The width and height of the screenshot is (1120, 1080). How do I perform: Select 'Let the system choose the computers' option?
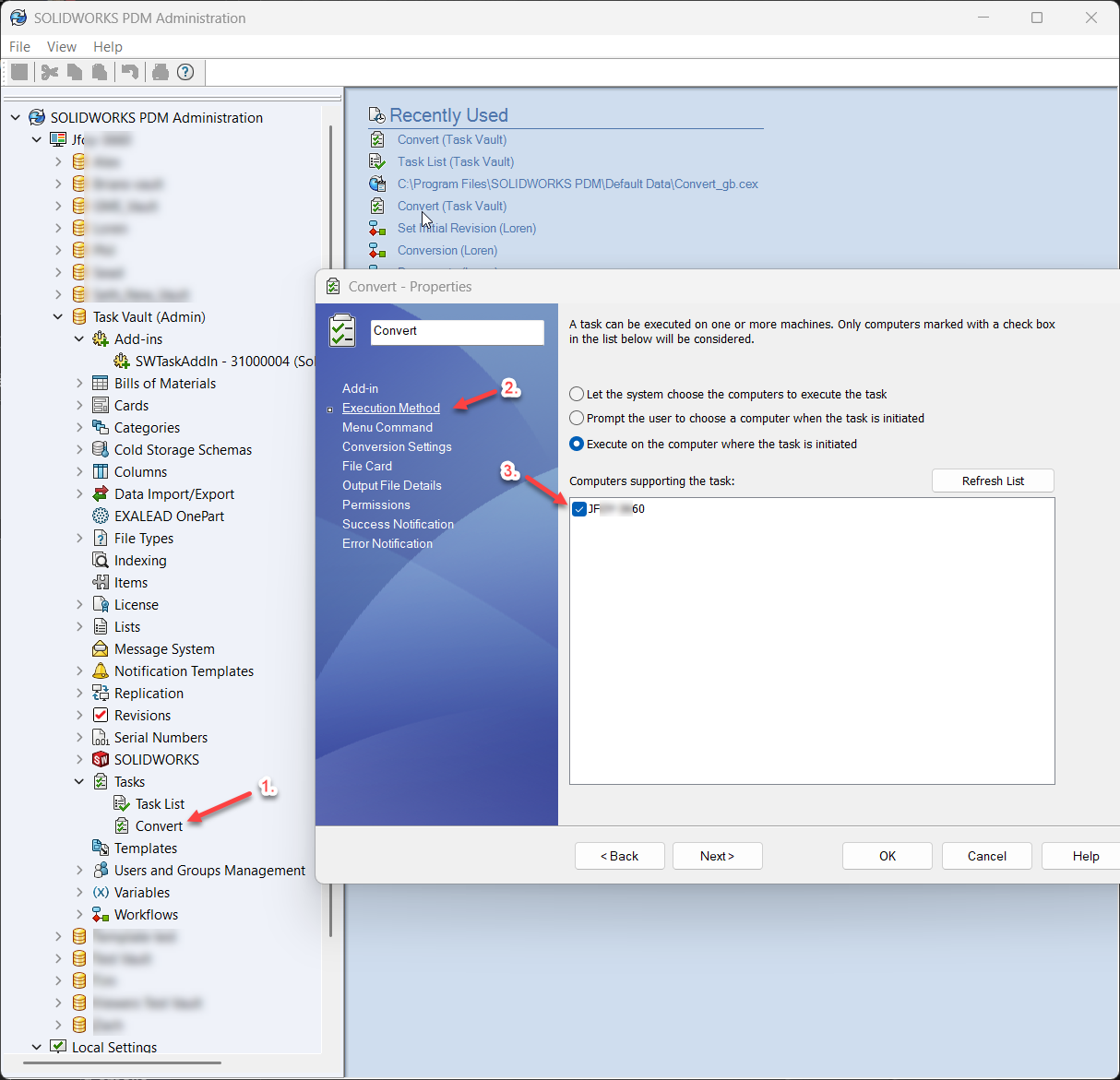[577, 394]
